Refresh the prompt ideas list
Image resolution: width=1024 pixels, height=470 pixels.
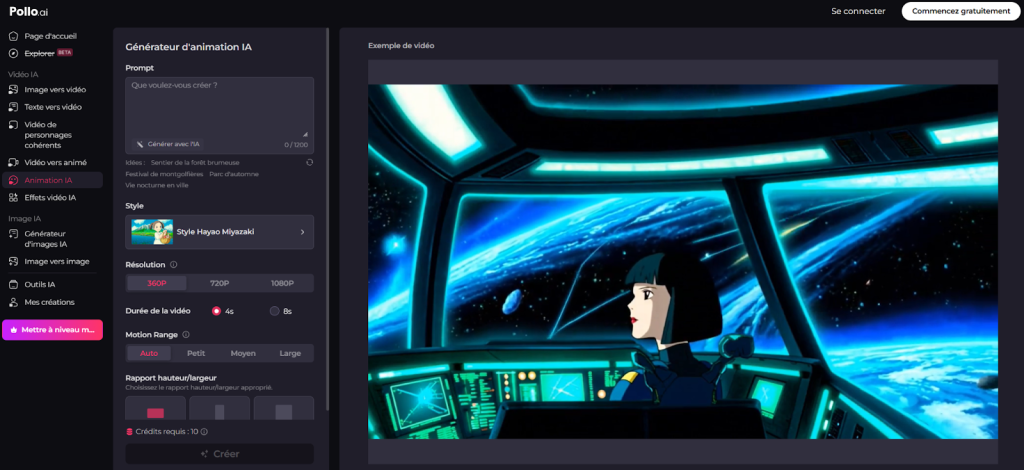coord(310,163)
